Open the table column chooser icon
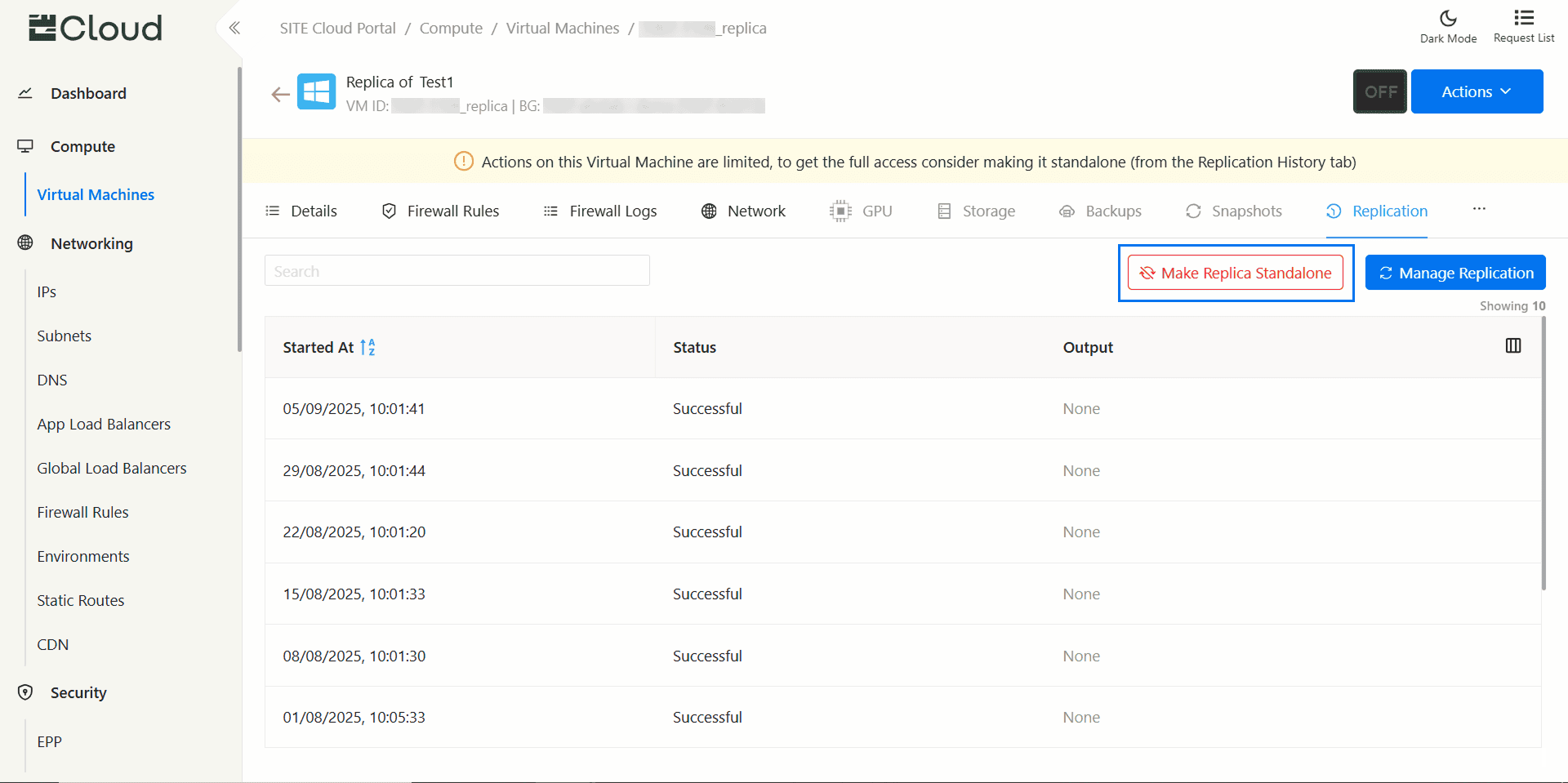 point(1512,346)
